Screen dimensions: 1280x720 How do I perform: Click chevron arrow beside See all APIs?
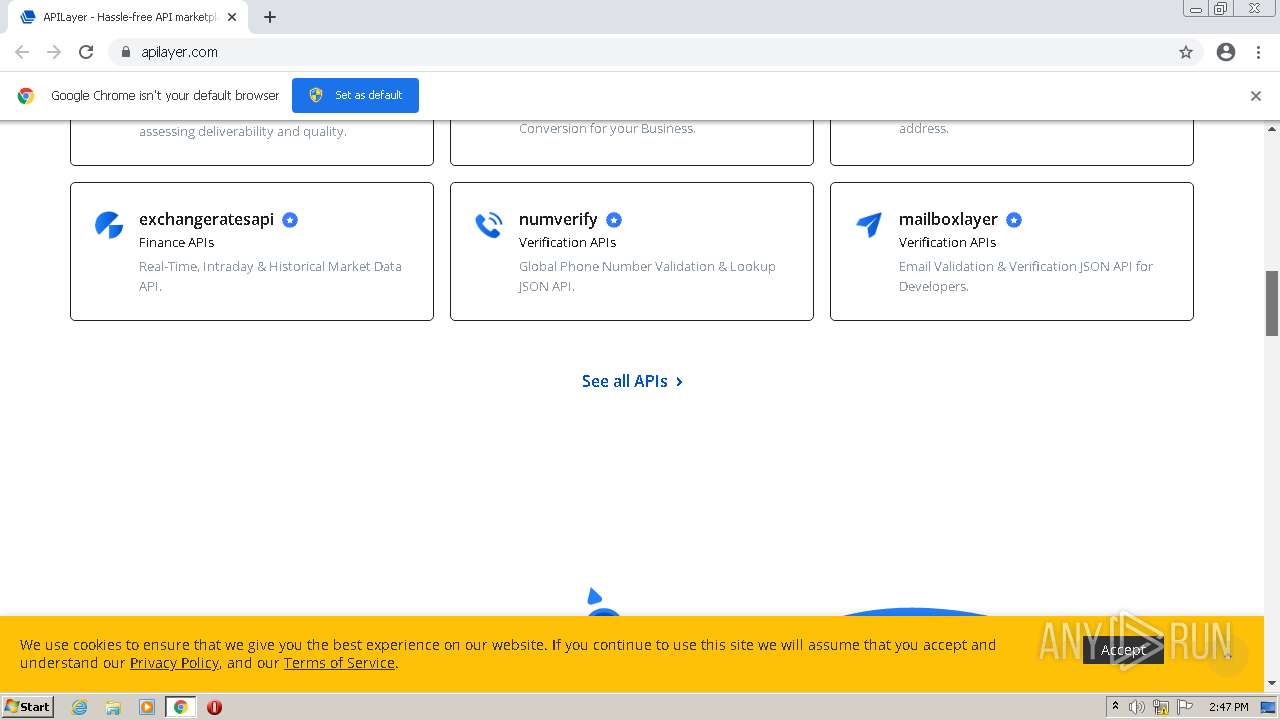click(x=679, y=381)
